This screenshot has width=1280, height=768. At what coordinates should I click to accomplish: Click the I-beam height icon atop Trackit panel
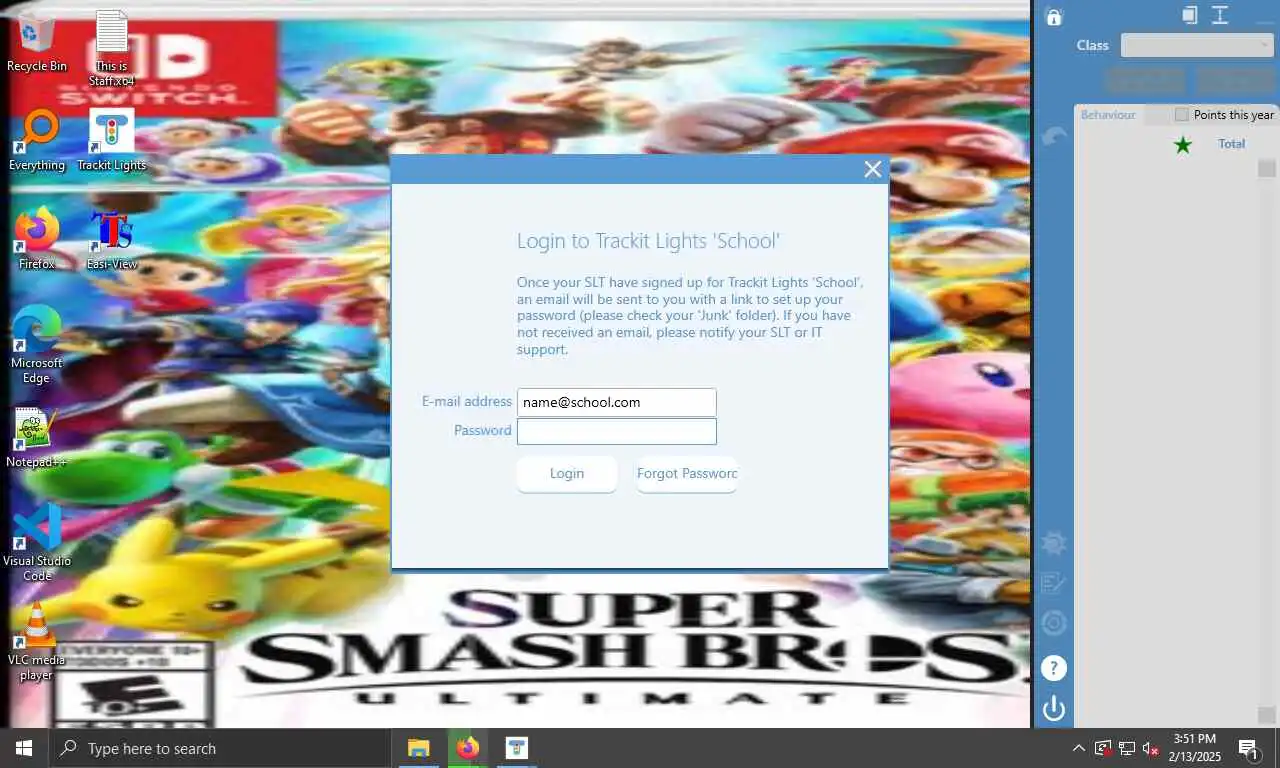(x=1220, y=14)
